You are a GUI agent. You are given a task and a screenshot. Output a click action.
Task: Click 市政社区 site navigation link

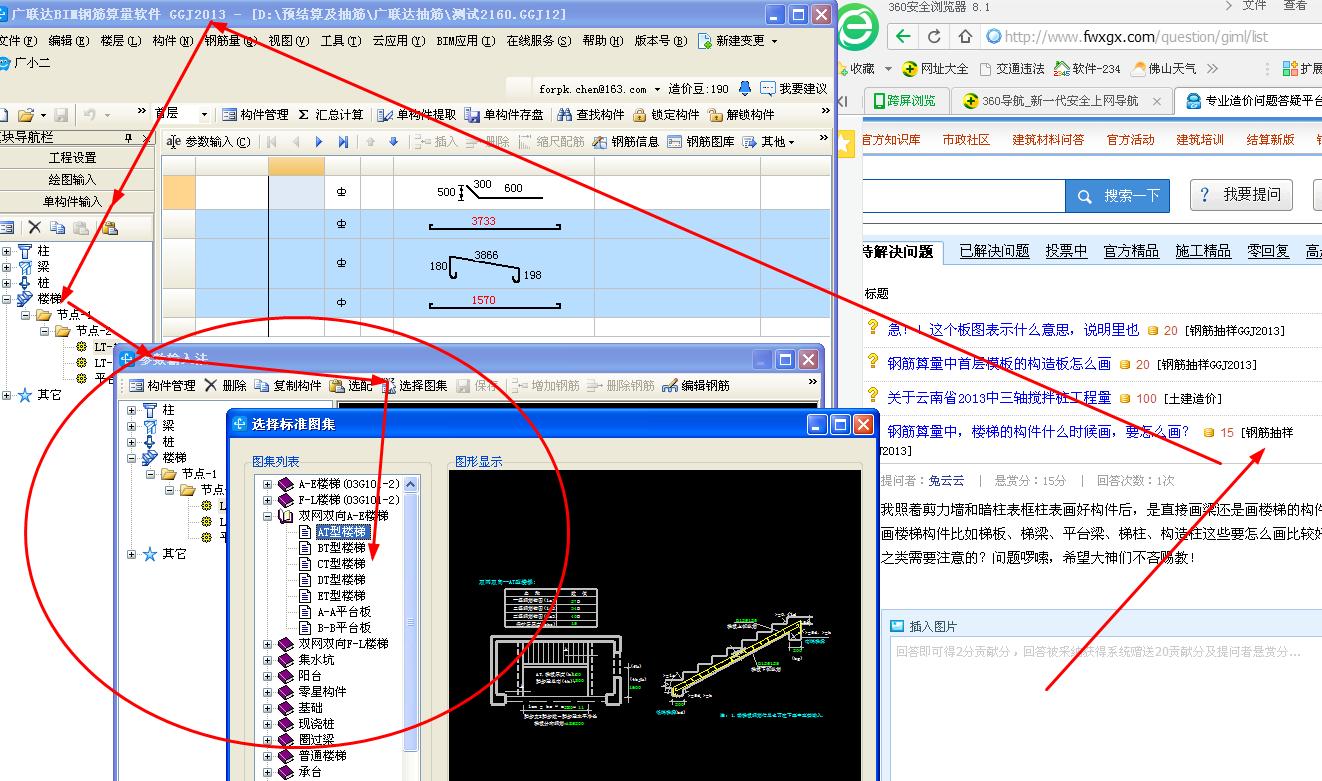(966, 140)
